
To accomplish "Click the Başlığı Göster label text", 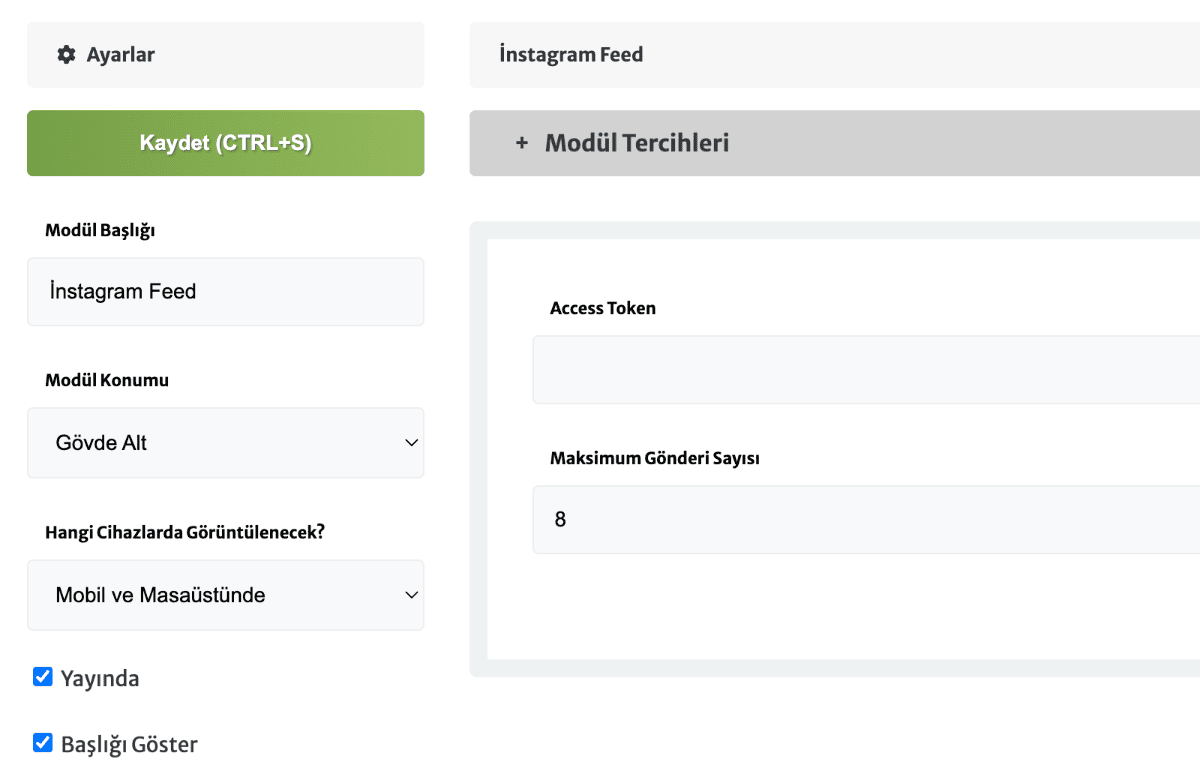I will pyautogui.click(x=129, y=744).
